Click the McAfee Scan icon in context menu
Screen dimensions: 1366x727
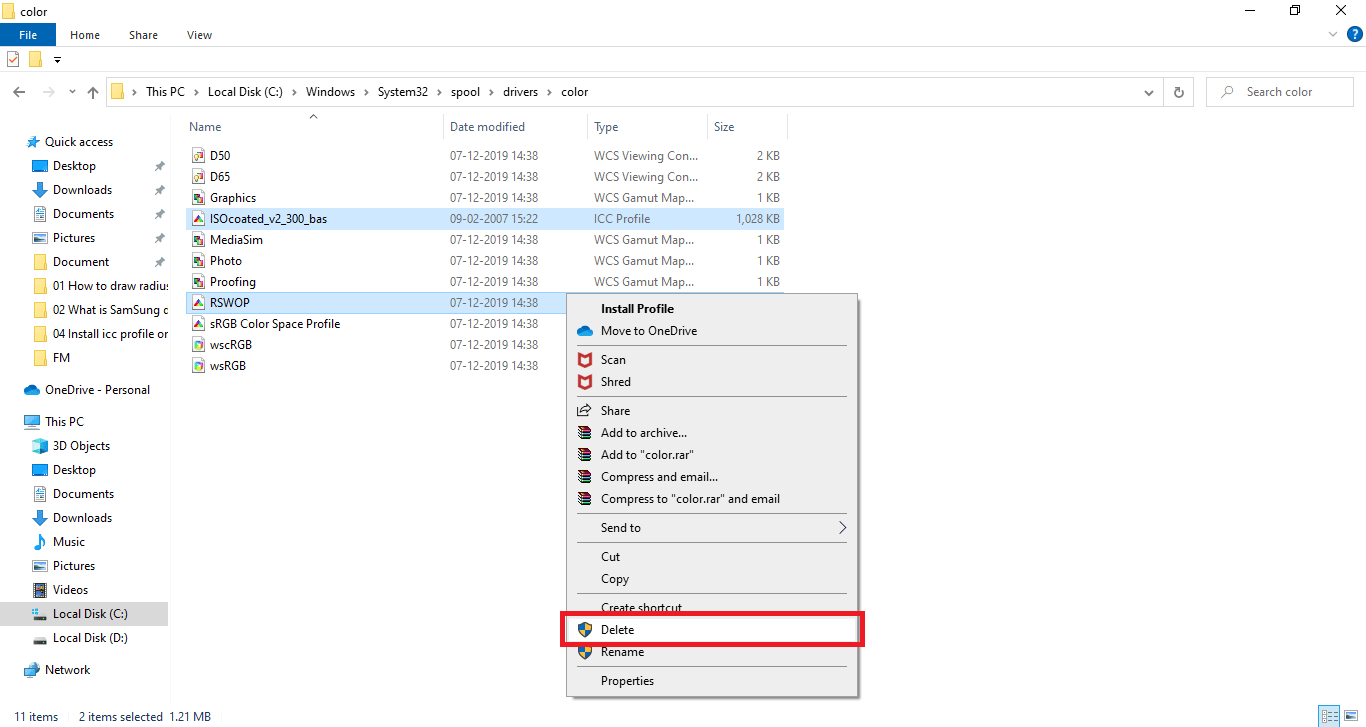[585, 360]
